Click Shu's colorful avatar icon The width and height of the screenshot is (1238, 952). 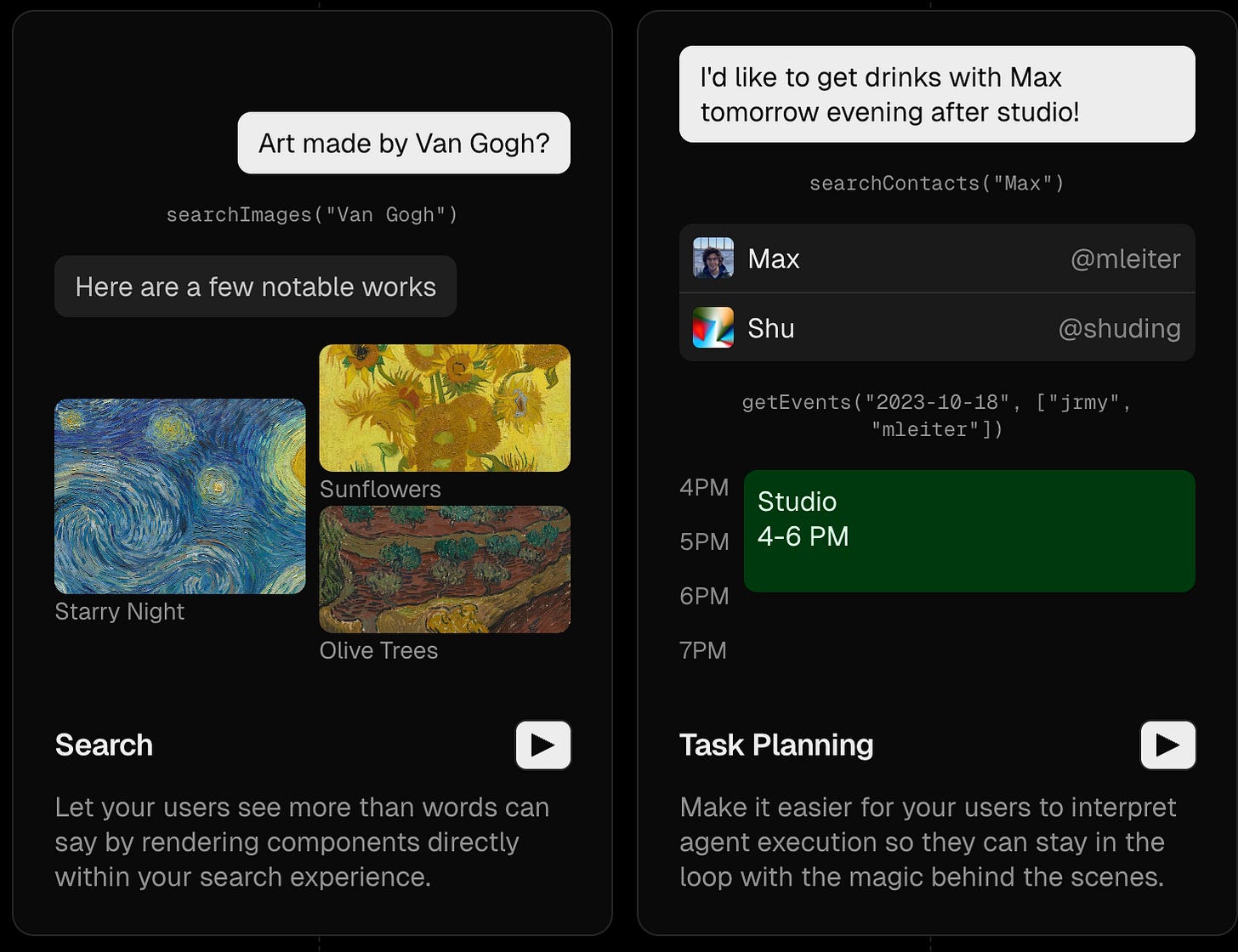tap(713, 328)
